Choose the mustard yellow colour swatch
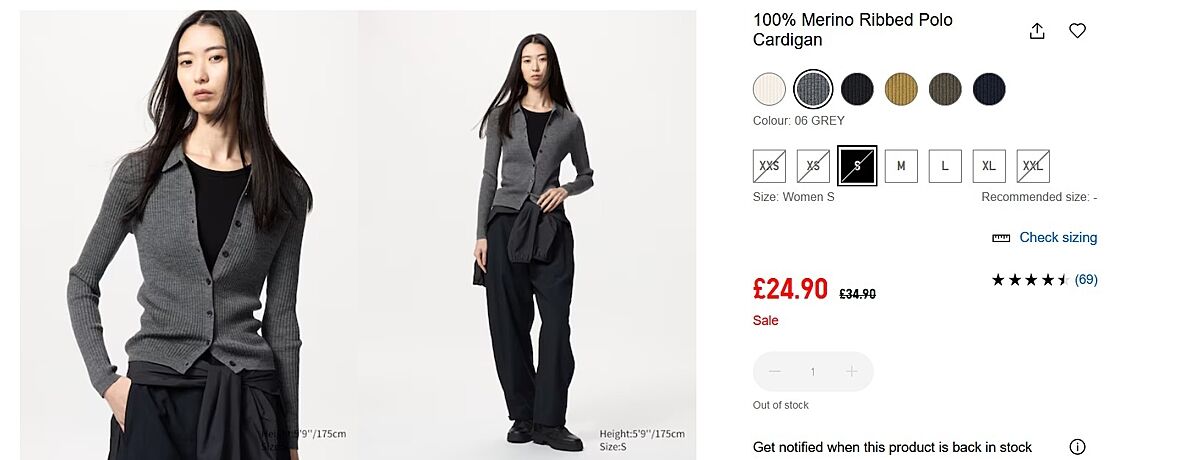 click(901, 89)
